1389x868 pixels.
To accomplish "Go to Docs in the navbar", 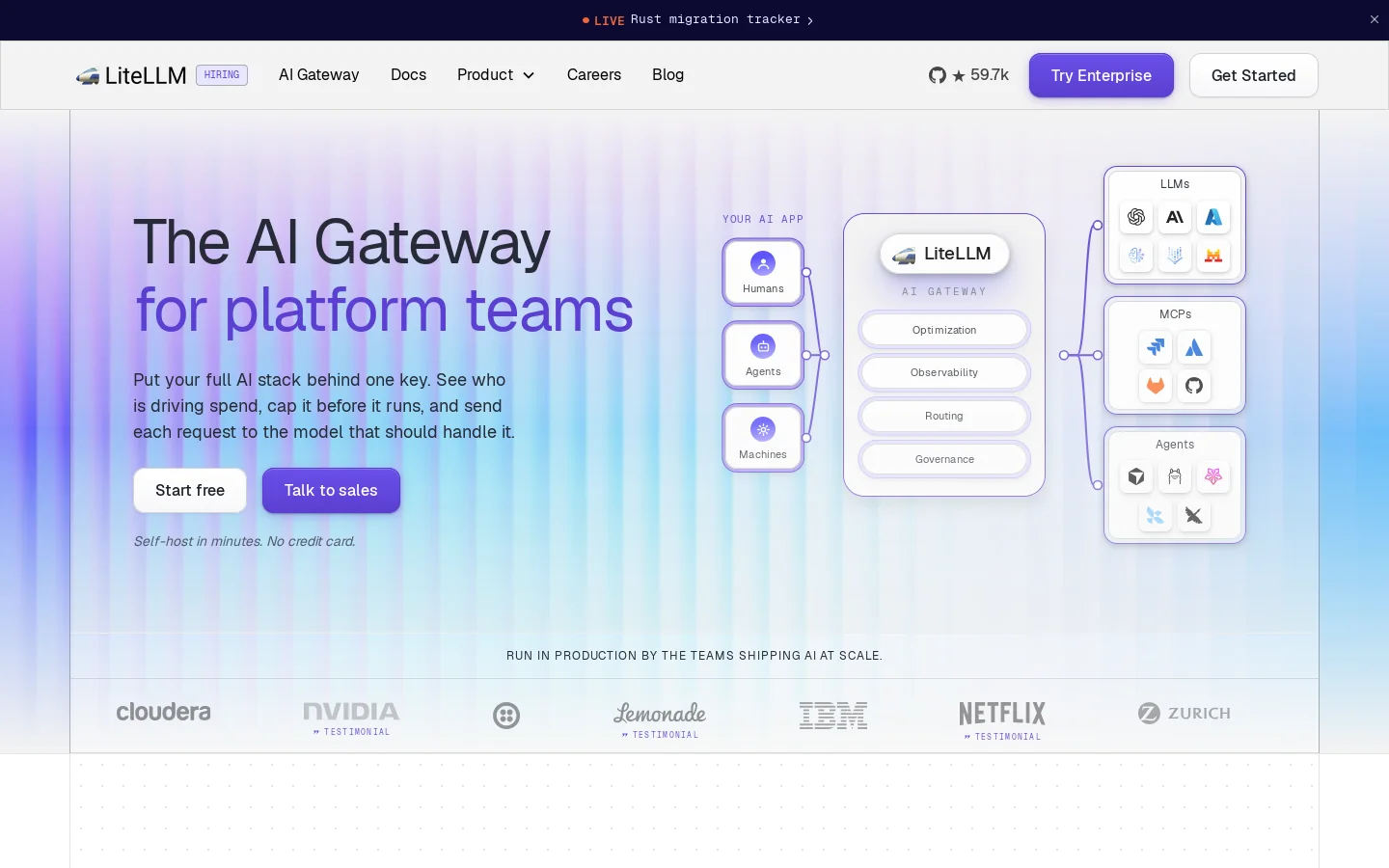I will coord(408,75).
